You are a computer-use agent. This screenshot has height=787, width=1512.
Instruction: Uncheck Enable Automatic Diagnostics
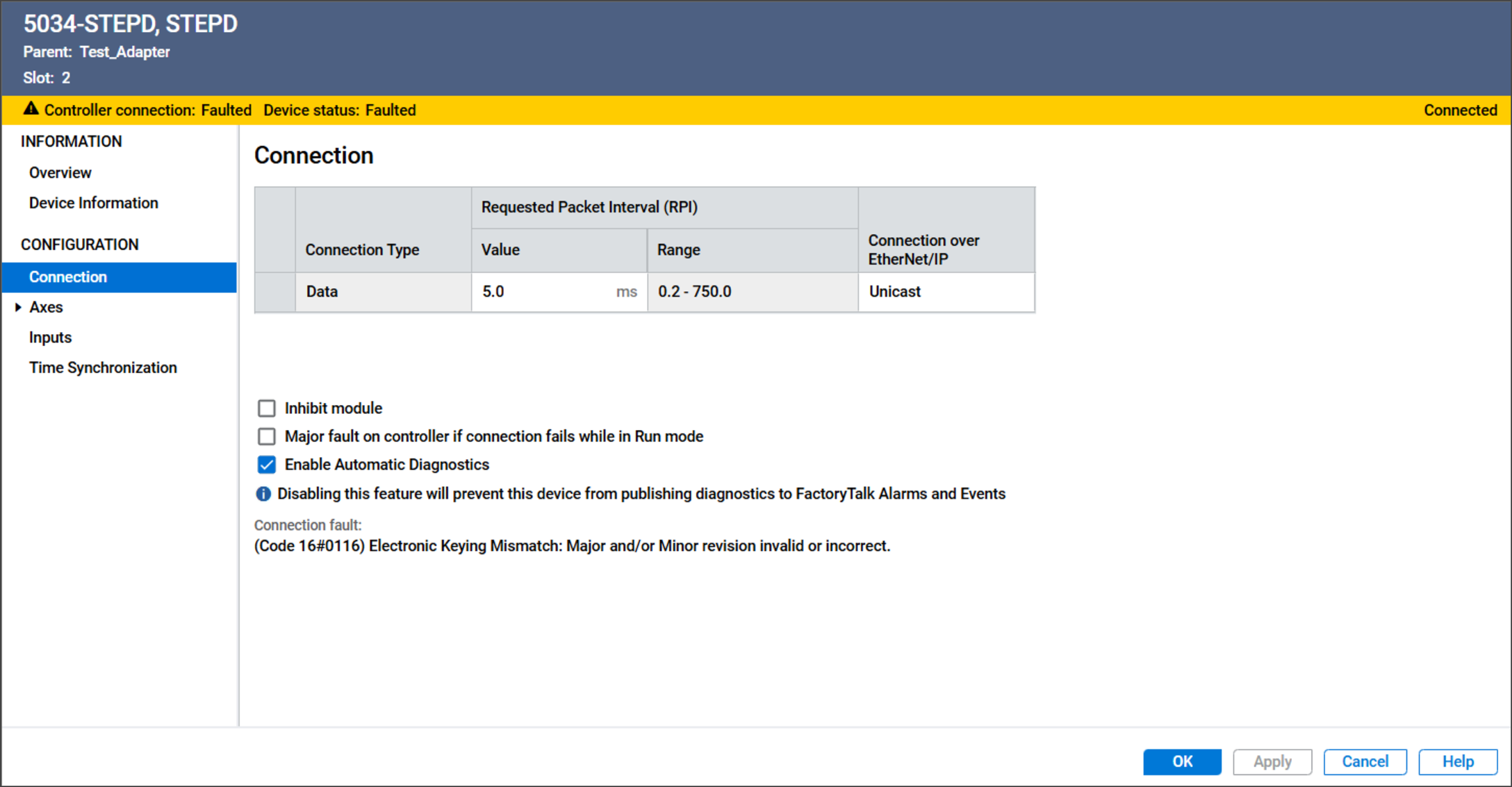point(267,465)
